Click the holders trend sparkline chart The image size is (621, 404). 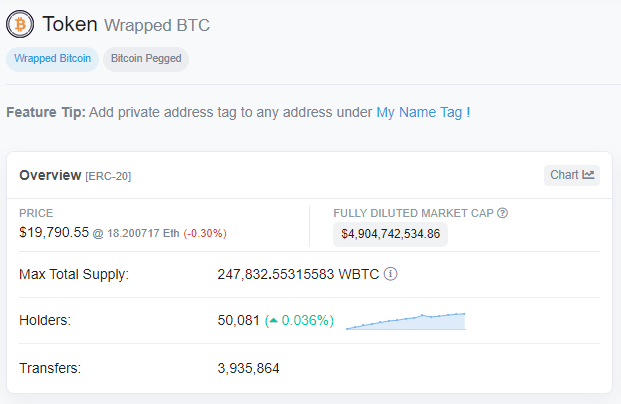tap(405, 321)
